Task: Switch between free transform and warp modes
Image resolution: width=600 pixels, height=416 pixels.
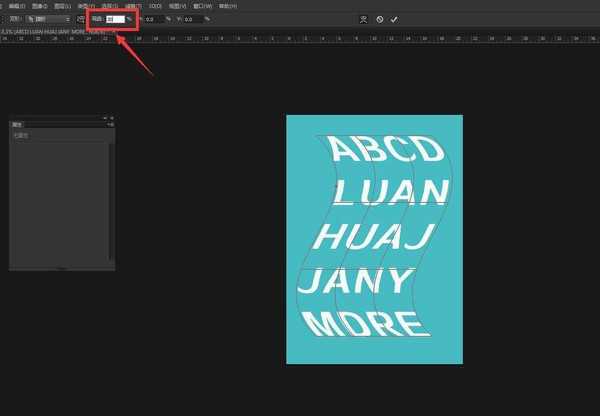Action: coord(363,19)
